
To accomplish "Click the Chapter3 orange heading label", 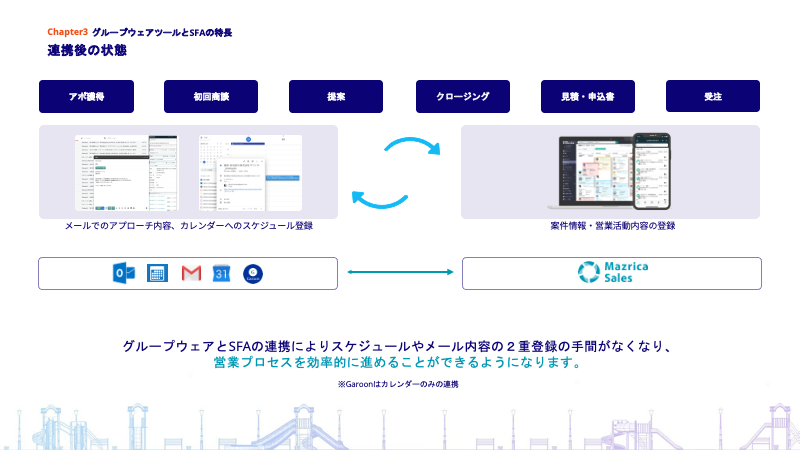I will [67, 33].
